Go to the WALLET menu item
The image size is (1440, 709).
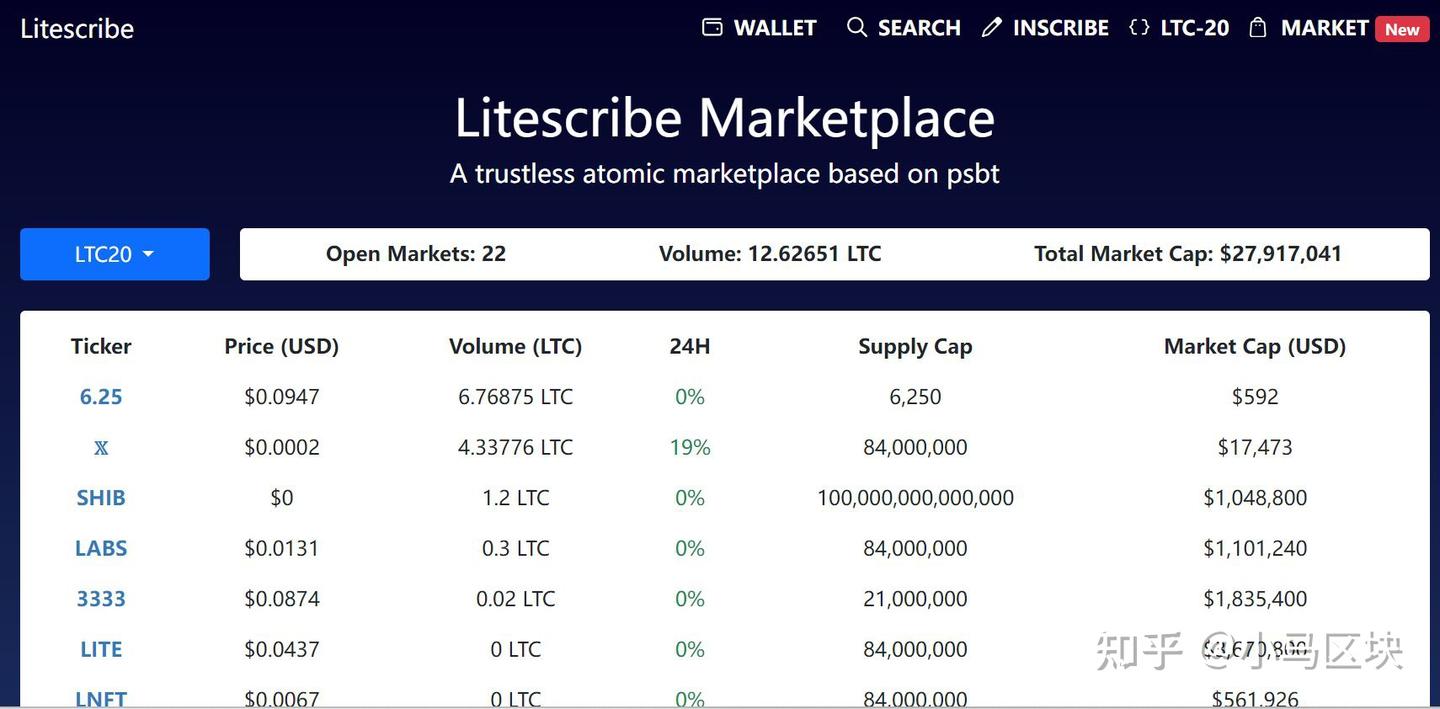point(775,28)
